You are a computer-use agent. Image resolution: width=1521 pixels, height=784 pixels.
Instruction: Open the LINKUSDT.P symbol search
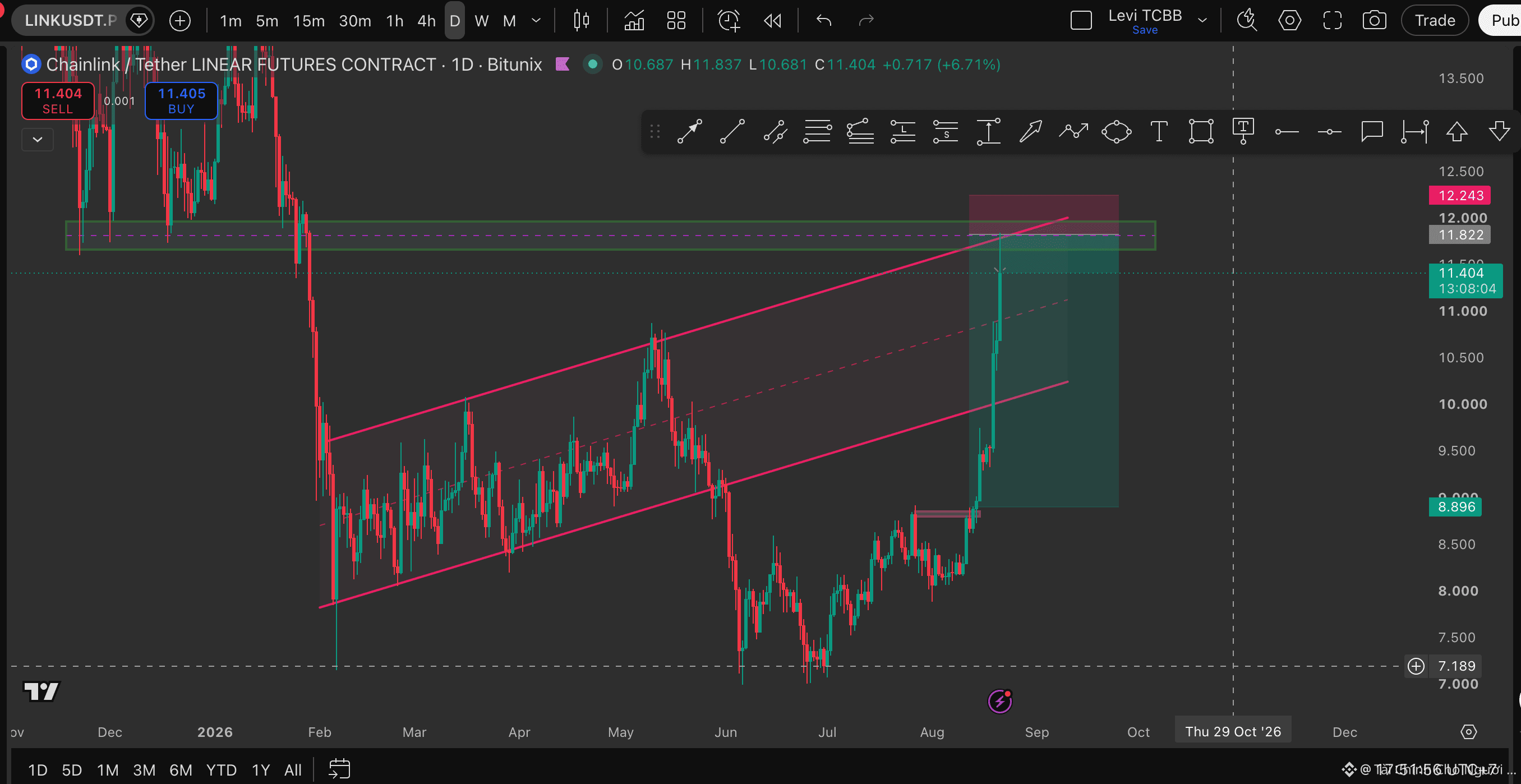(x=71, y=21)
